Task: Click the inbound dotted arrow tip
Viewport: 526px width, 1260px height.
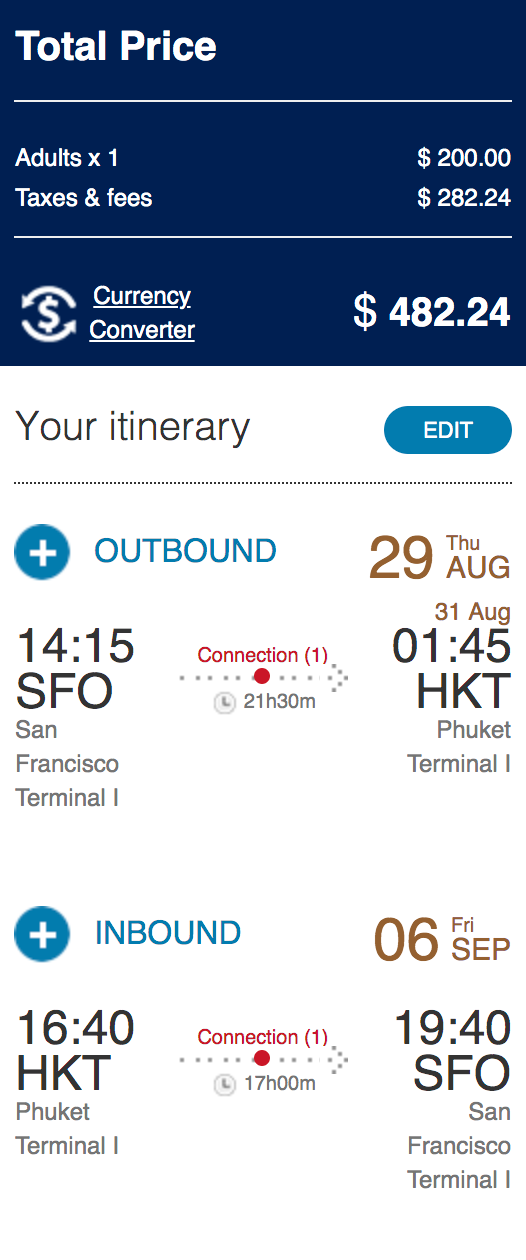Action: click(339, 1059)
